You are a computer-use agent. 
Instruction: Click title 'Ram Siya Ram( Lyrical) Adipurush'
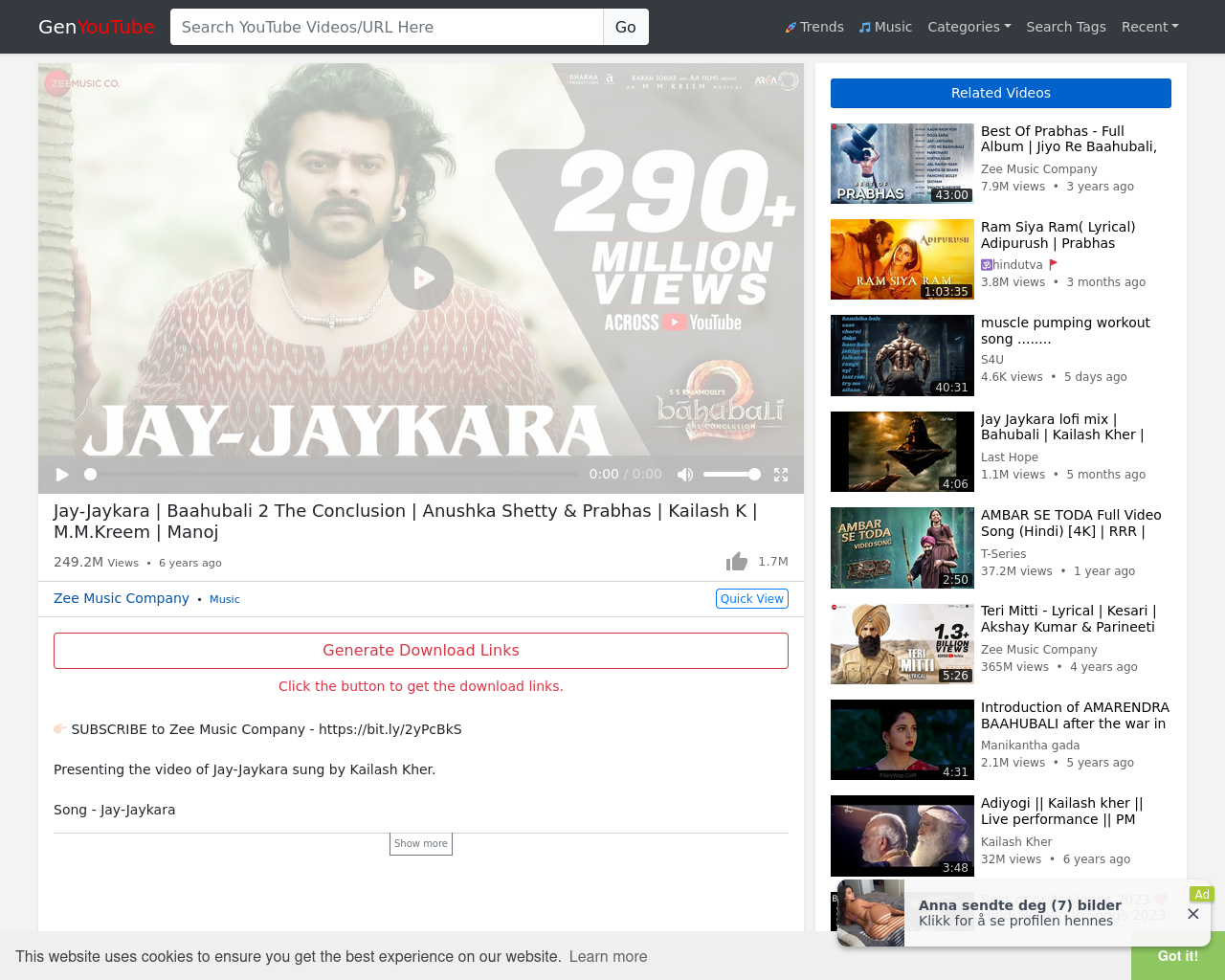(x=1058, y=235)
